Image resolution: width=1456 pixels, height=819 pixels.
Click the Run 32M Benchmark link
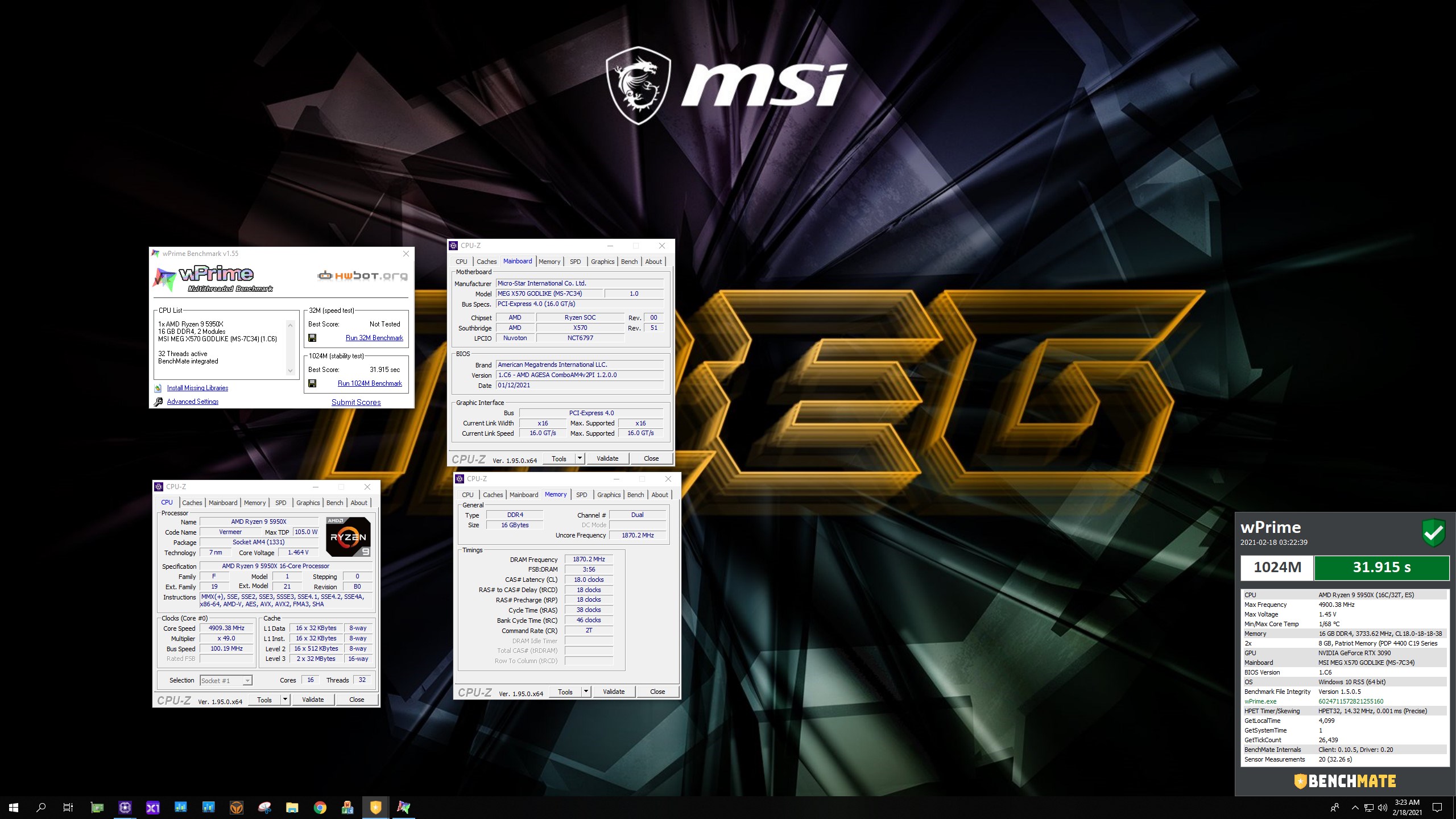pos(374,338)
